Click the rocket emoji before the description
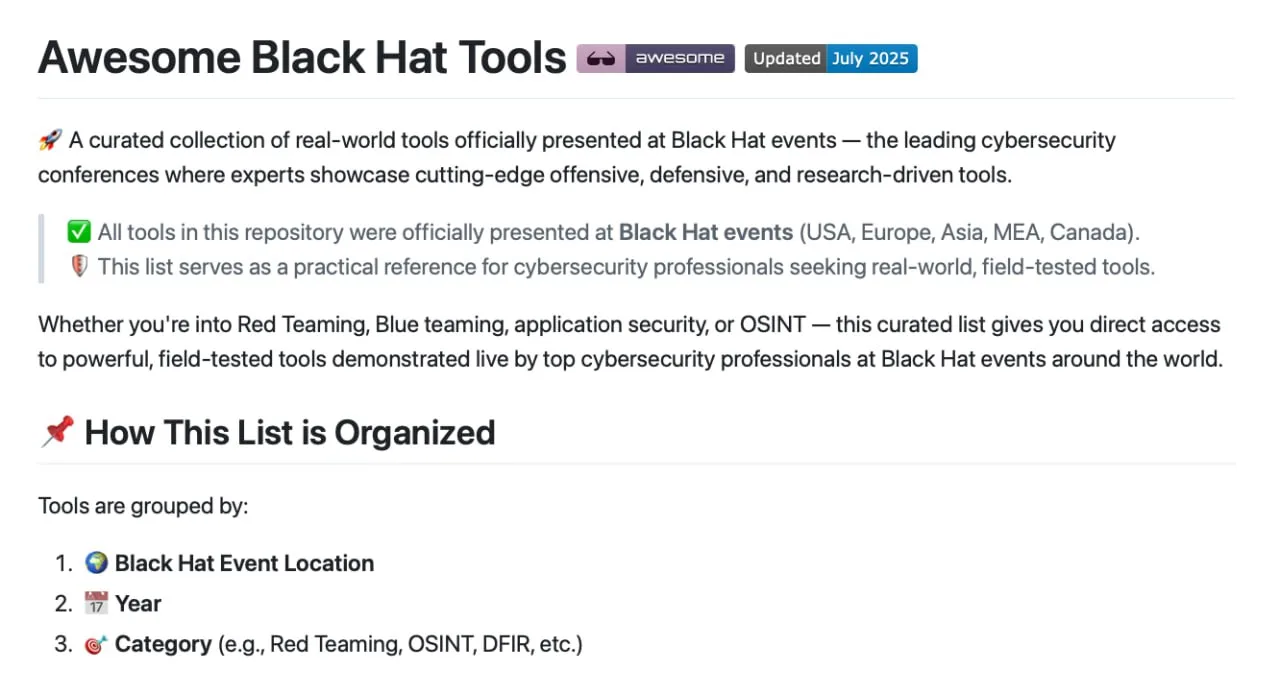Screen dimensions: 1280x693 (50, 140)
